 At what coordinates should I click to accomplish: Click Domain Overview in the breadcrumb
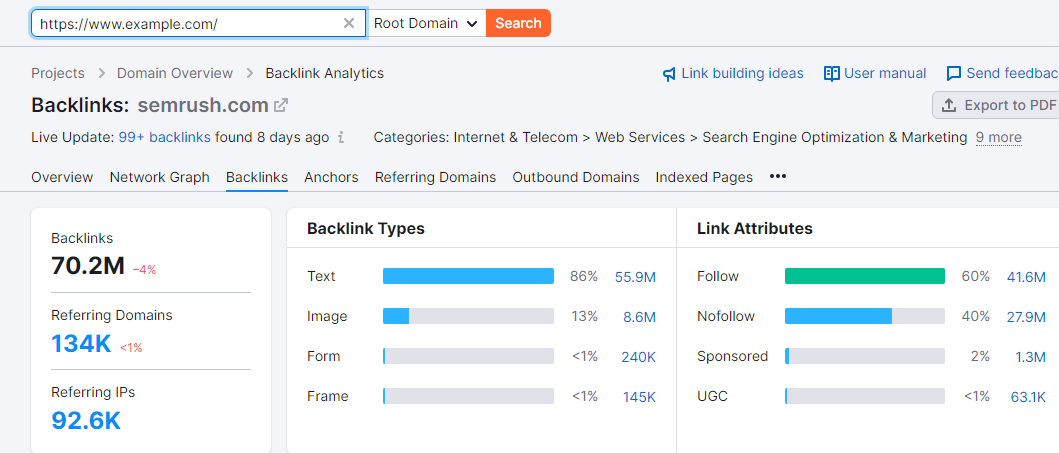click(x=175, y=73)
